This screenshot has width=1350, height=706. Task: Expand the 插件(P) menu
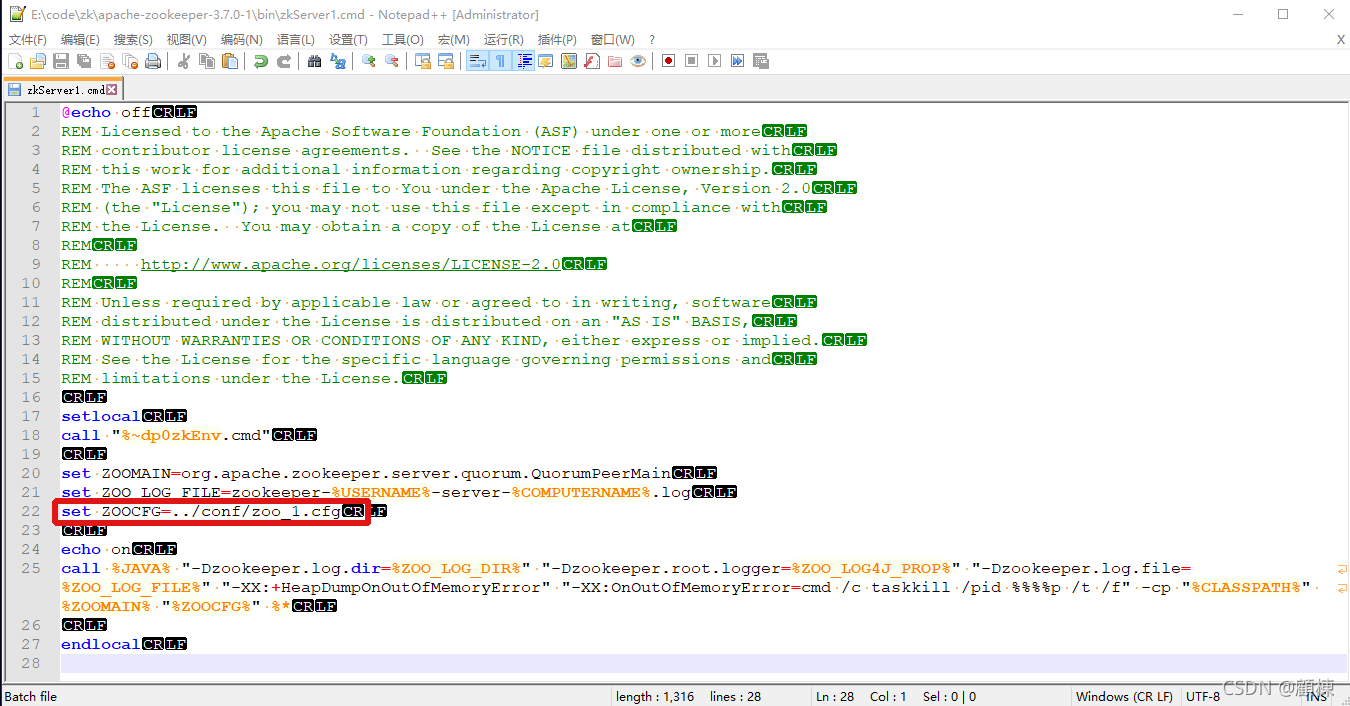pyautogui.click(x=557, y=39)
